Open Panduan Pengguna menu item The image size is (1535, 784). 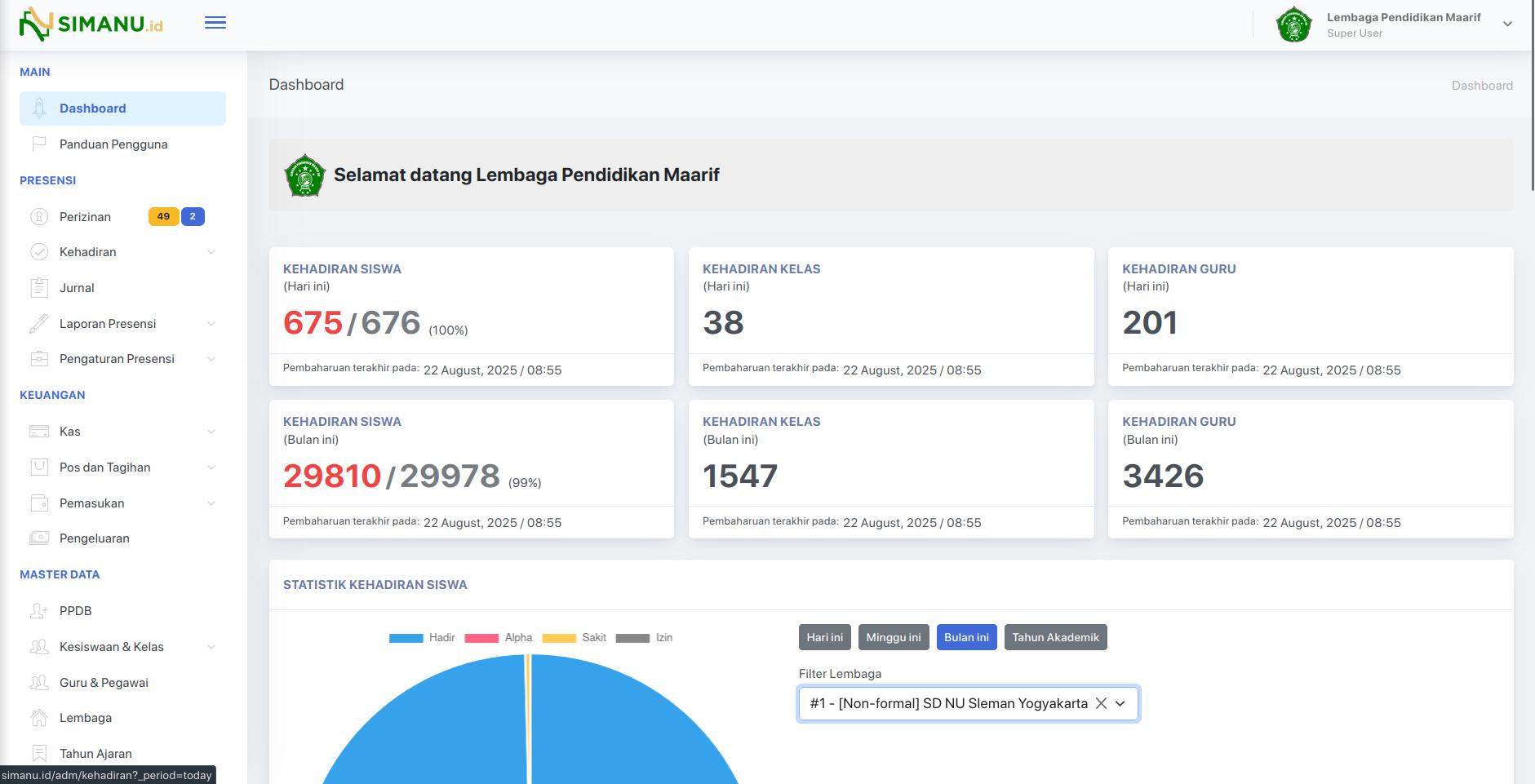[122, 144]
